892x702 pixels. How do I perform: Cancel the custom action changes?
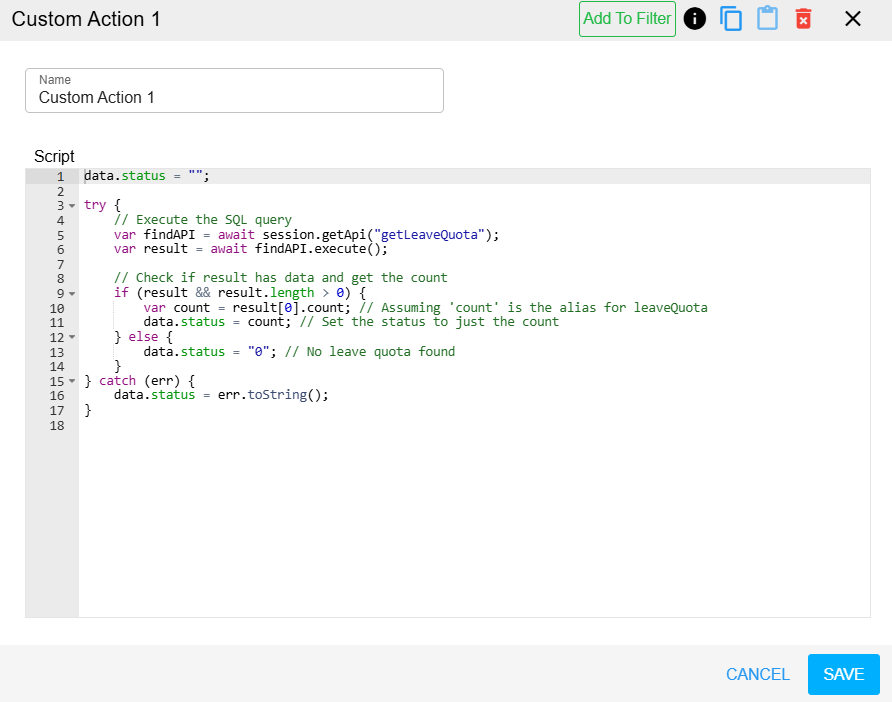pyautogui.click(x=758, y=674)
